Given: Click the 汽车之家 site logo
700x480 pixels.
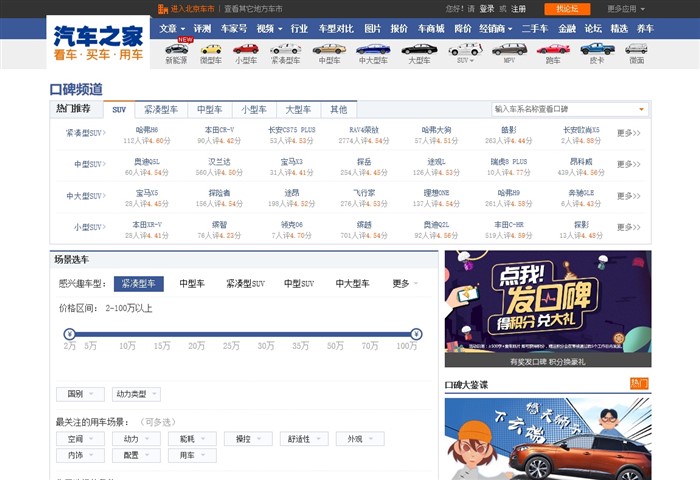Looking at the screenshot, I should (x=98, y=43).
